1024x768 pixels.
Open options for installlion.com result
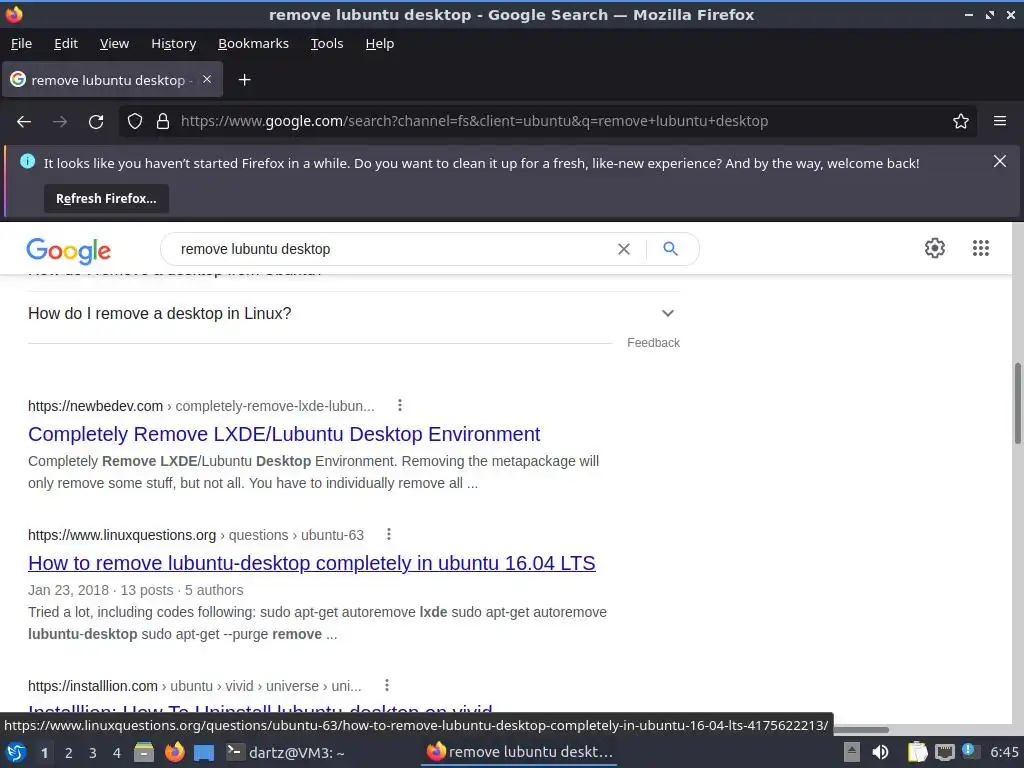coord(387,685)
